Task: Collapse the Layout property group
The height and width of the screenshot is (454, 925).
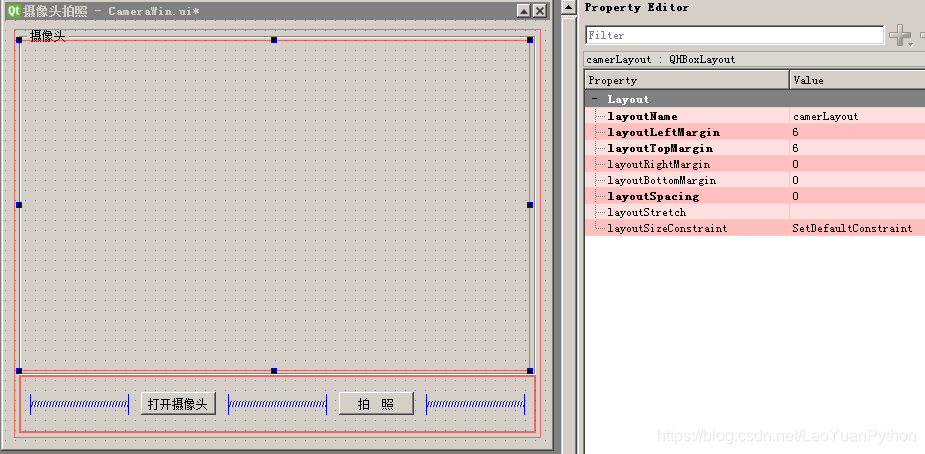Action: tap(595, 99)
